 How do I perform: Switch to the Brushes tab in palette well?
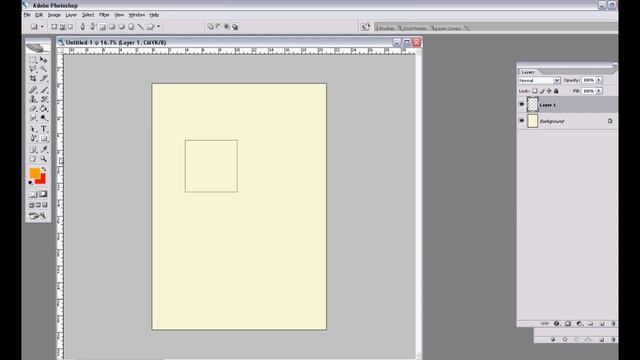(386, 28)
